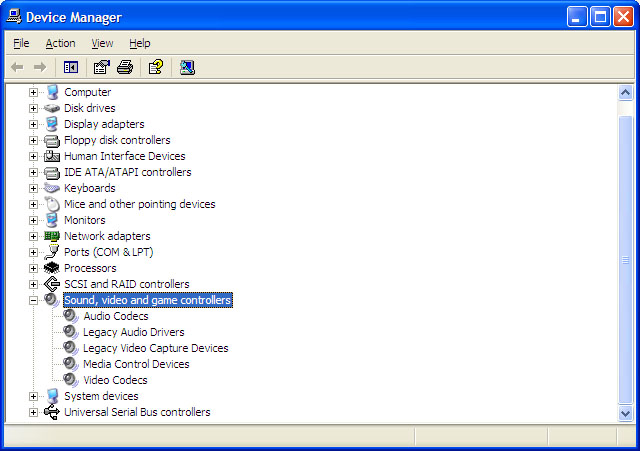Select the Video Codecs entry

(115, 380)
